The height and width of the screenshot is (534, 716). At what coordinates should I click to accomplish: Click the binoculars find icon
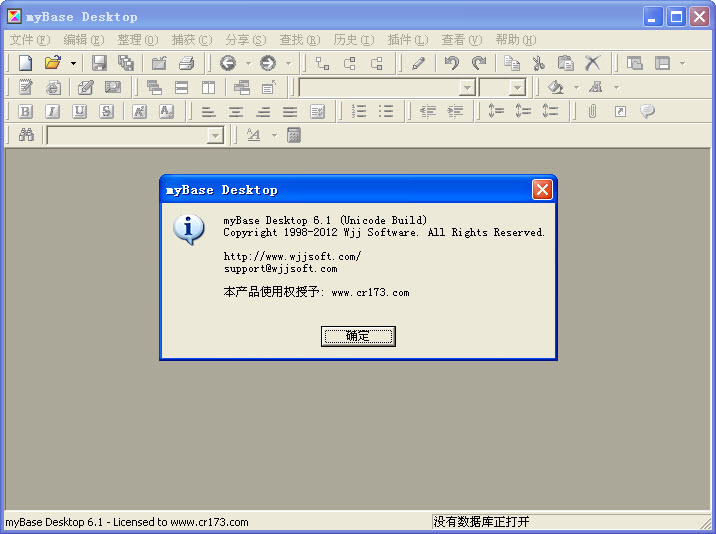click(x=26, y=135)
